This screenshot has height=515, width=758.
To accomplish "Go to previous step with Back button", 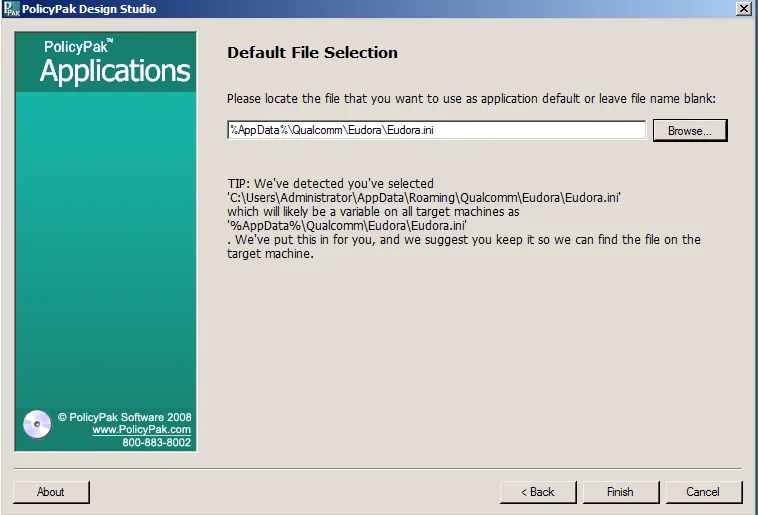I will [538, 492].
